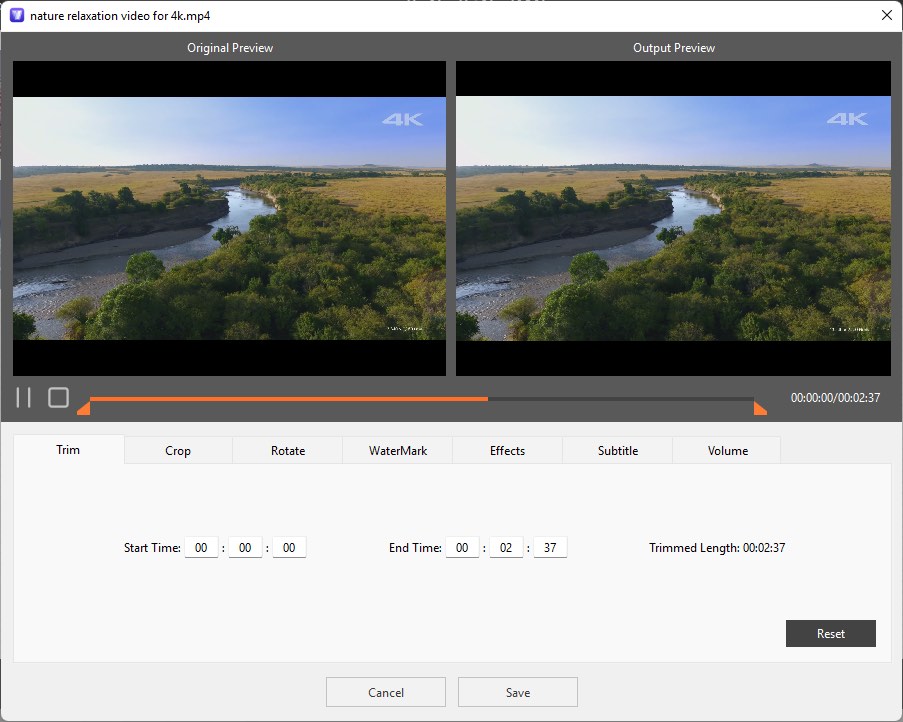Cancel the editing dialog
Viewport: 903px width, 722px height.
pyautogui.click(x=385, y=691)
